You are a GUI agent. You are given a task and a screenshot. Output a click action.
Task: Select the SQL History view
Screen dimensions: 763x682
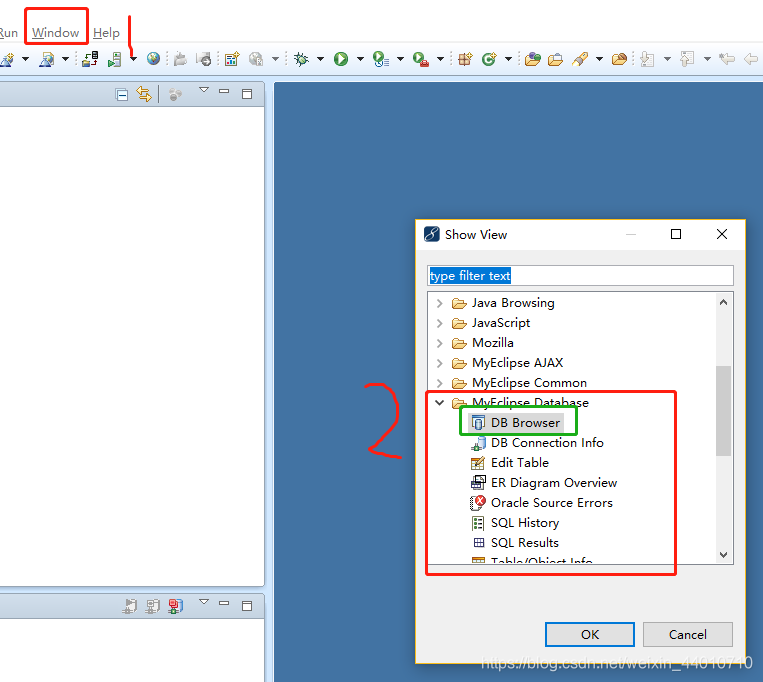click(x=515, y=522)
